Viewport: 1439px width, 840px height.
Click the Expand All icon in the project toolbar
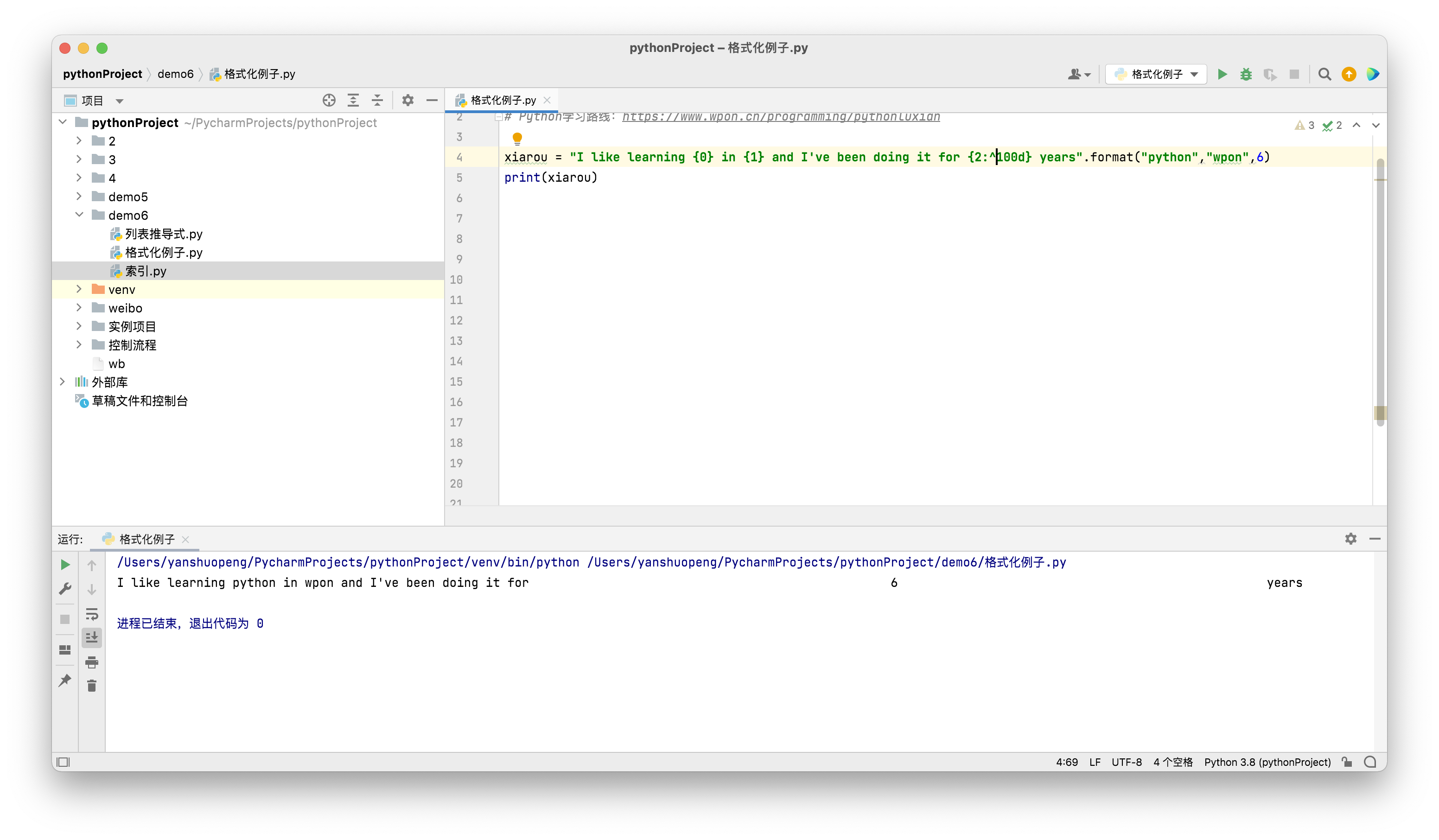click(353, 101)
